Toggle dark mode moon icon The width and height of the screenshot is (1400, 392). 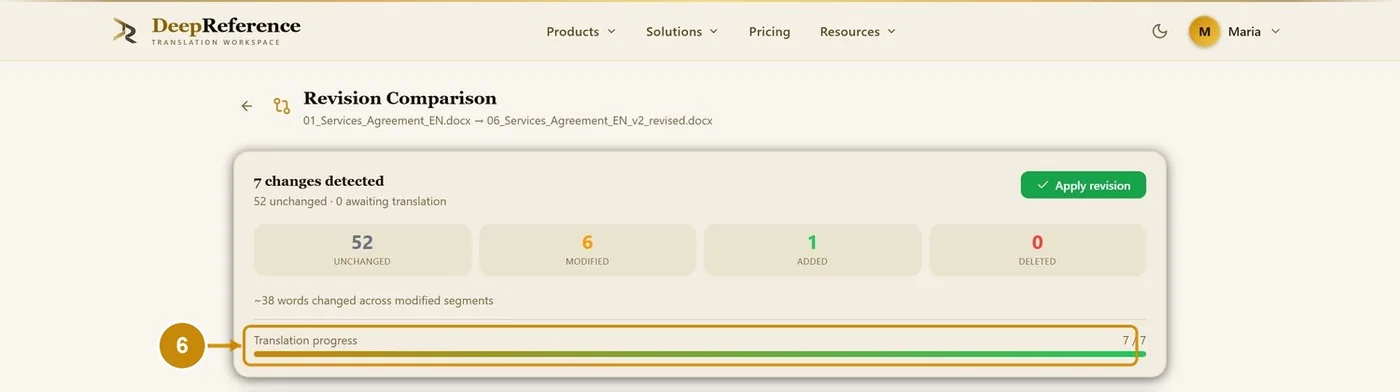(x=1160, y=32)
